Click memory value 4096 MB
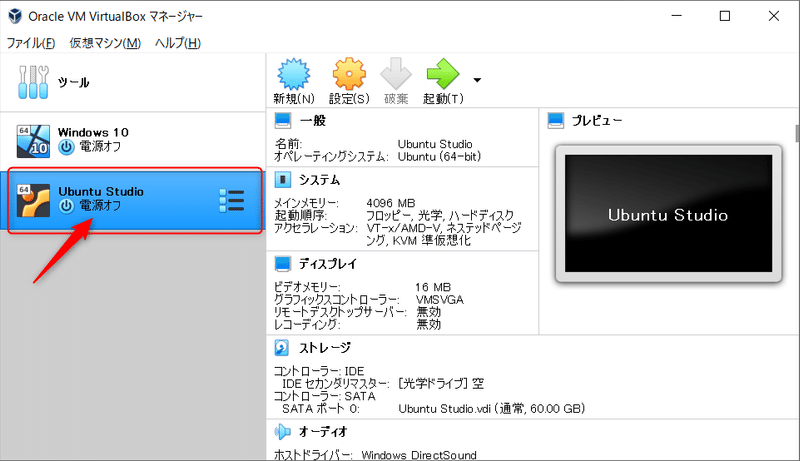The width and height of the screenshot is (800, 461). 391,203
